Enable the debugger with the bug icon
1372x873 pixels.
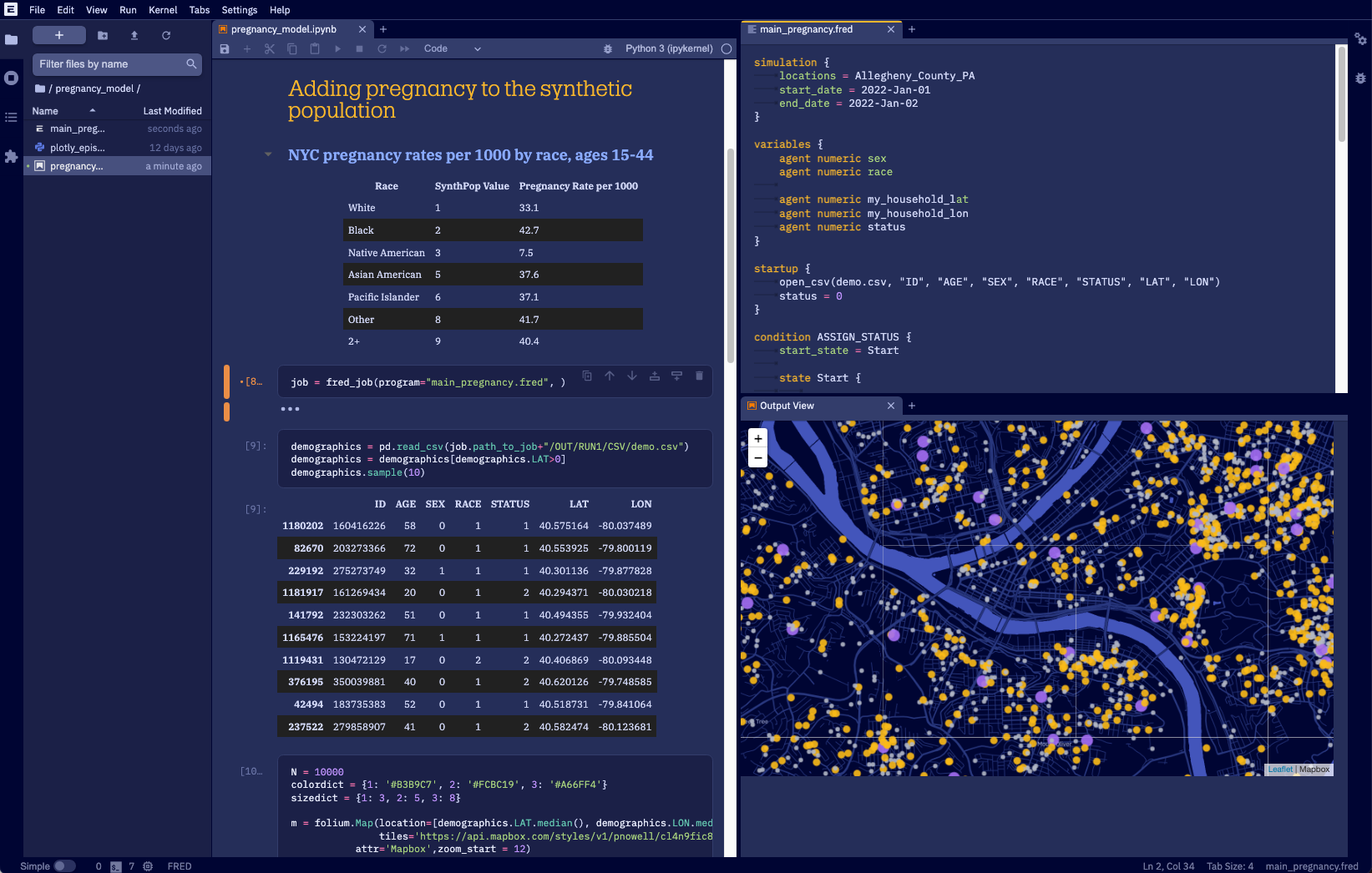607,48
